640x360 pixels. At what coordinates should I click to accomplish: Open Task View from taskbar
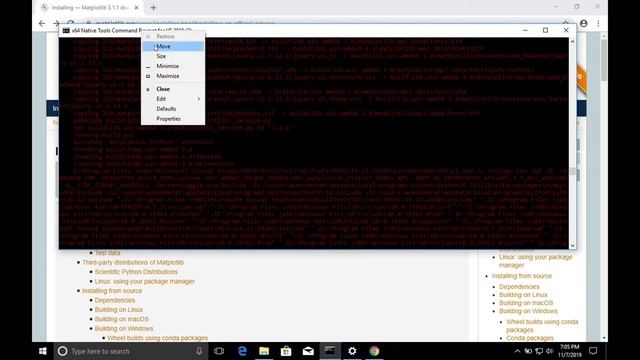(x=219, y=351)
